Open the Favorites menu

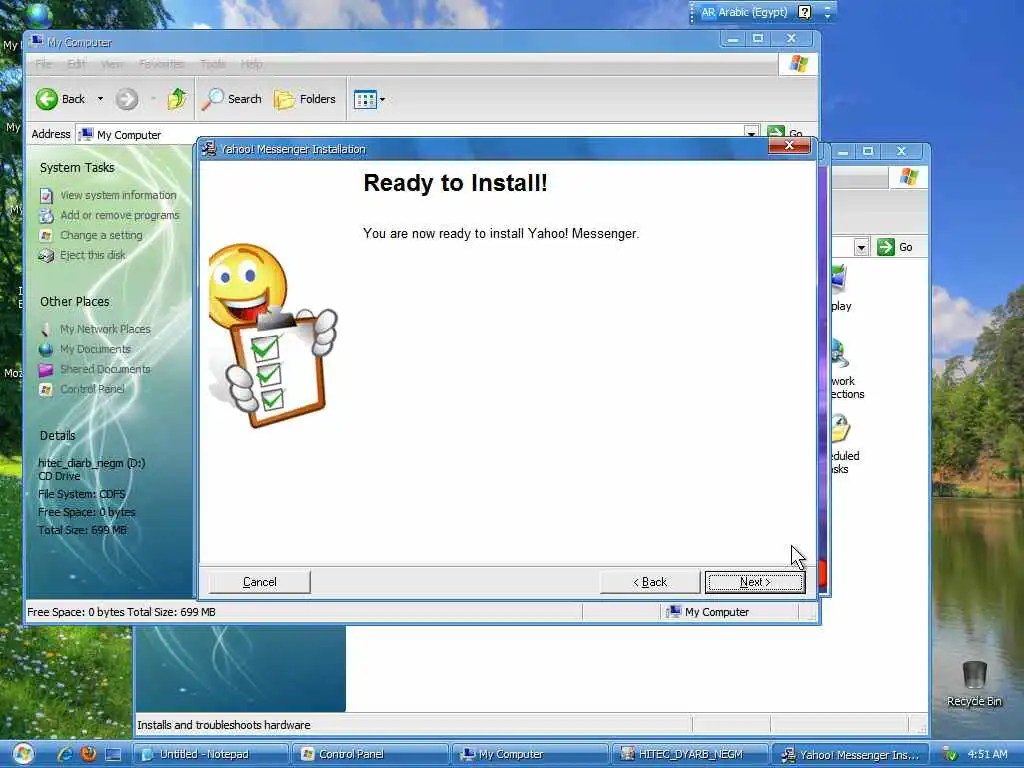tap(161, 64)
